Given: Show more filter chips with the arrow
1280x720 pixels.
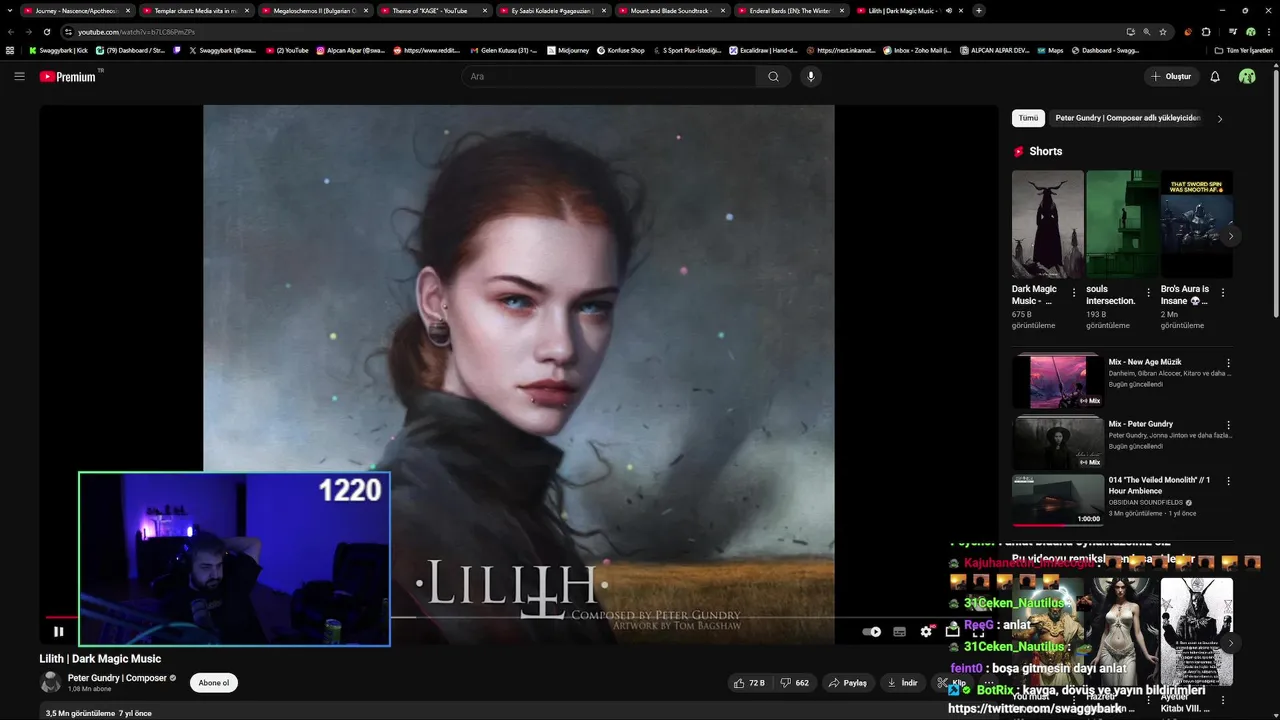Looking at the screenshot, I should tap(1220, 118).
